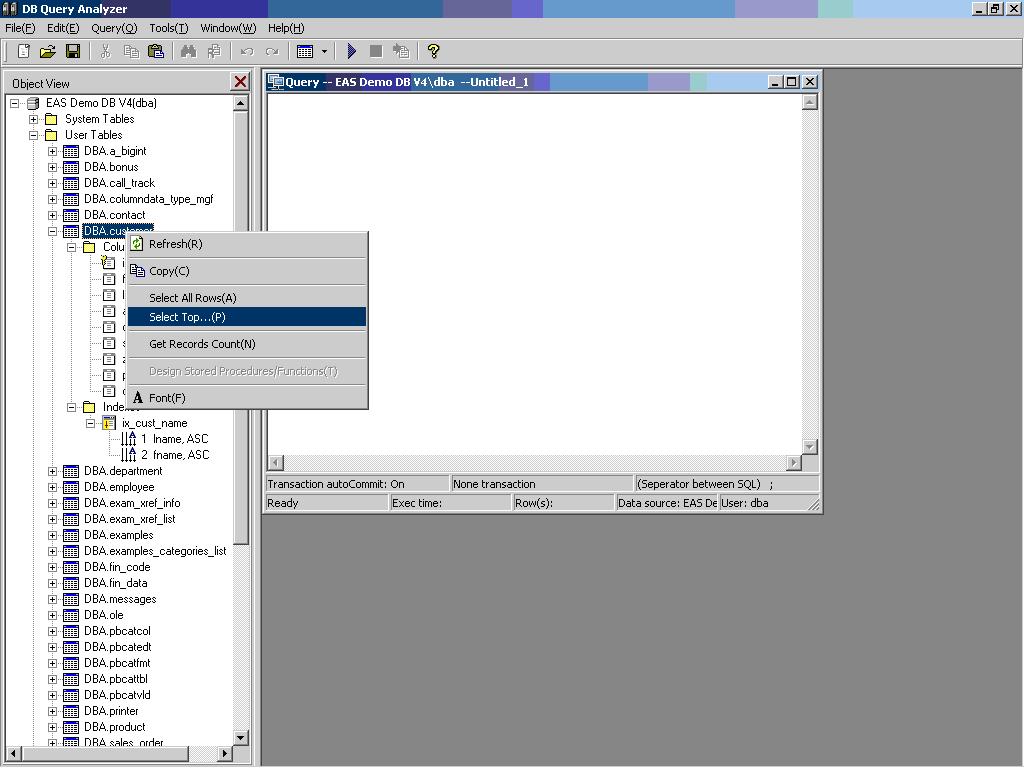Click the Paste clipboard toolbar icon
The image size is (1024, 768).
click(x=155, y=51)
